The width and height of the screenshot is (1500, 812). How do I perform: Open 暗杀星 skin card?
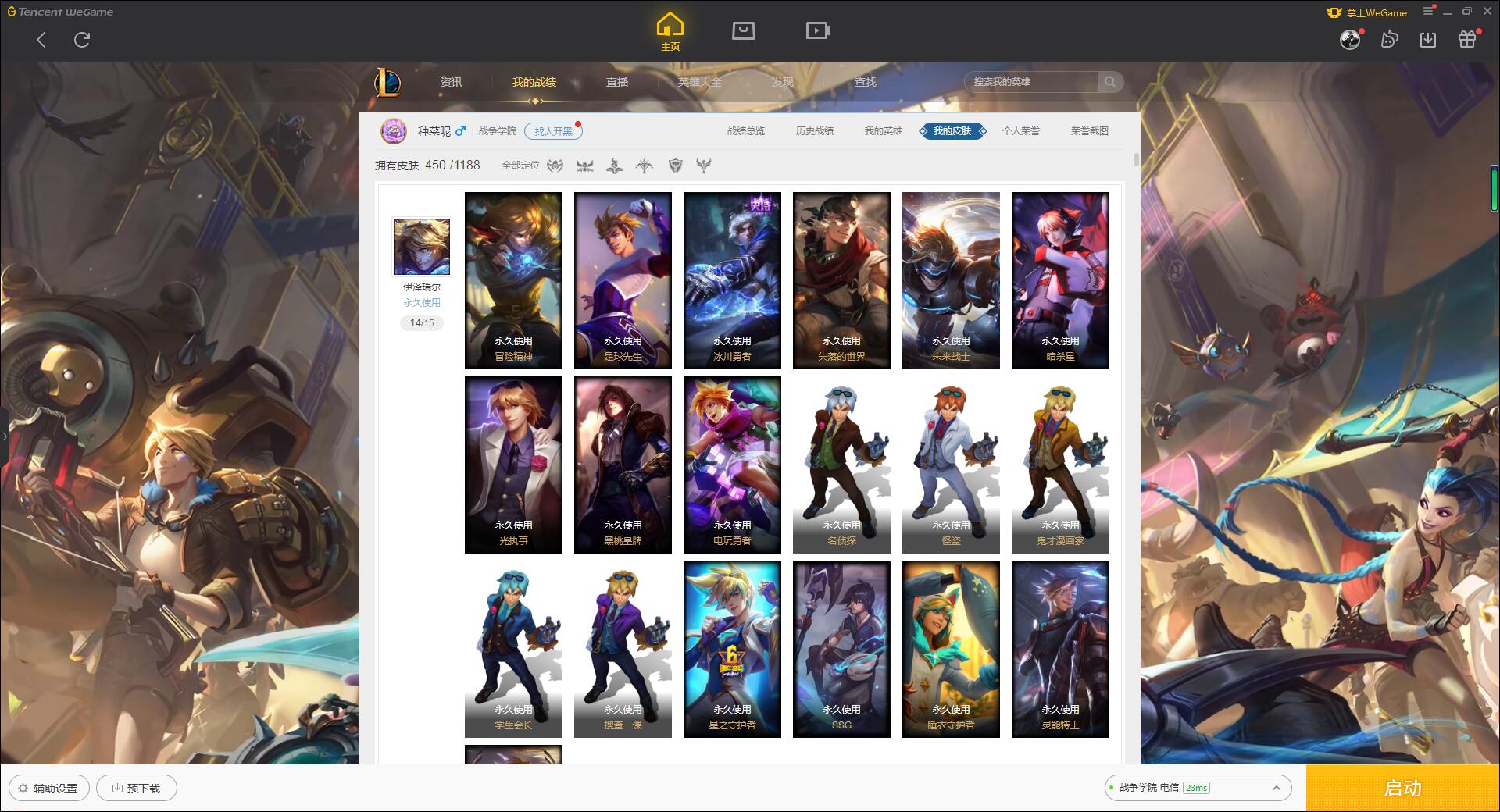click(x=1060, y=280)
